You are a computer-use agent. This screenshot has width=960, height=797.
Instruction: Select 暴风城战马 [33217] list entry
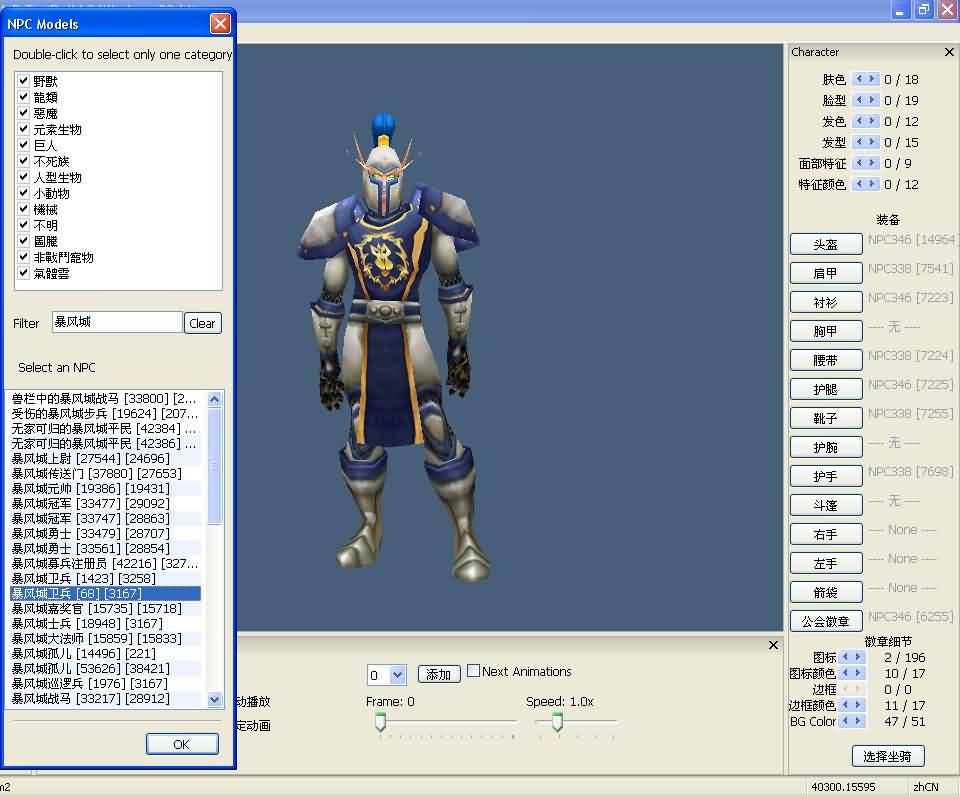(x=105, y=698)
